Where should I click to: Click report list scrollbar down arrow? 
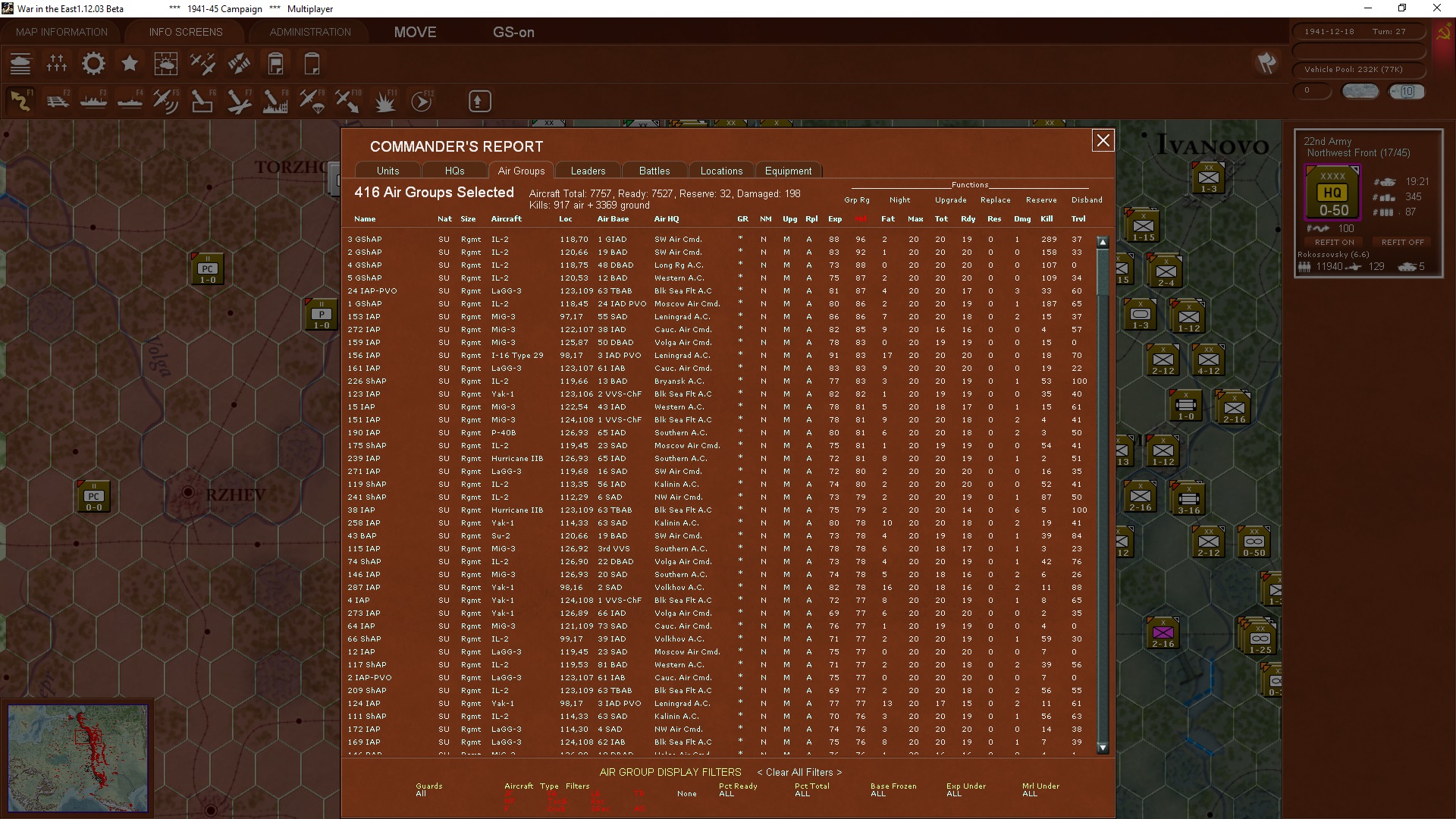click(x=1103, y=748)
